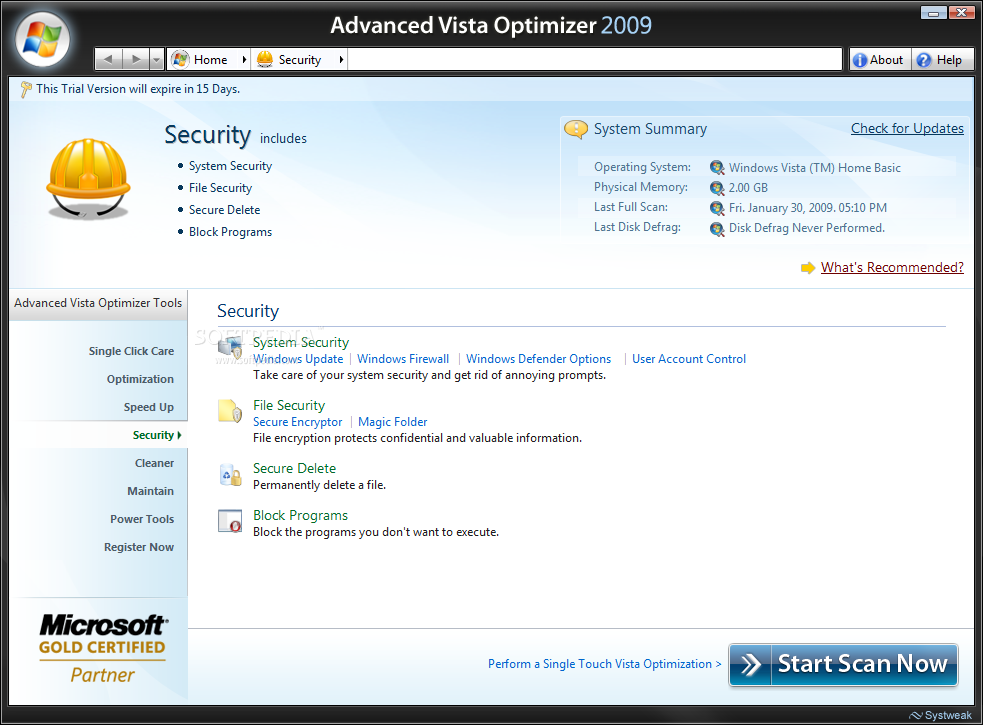Go forward with the right arrow button
Viewport: 983px width, 725px height.
[x=135, y=60]
